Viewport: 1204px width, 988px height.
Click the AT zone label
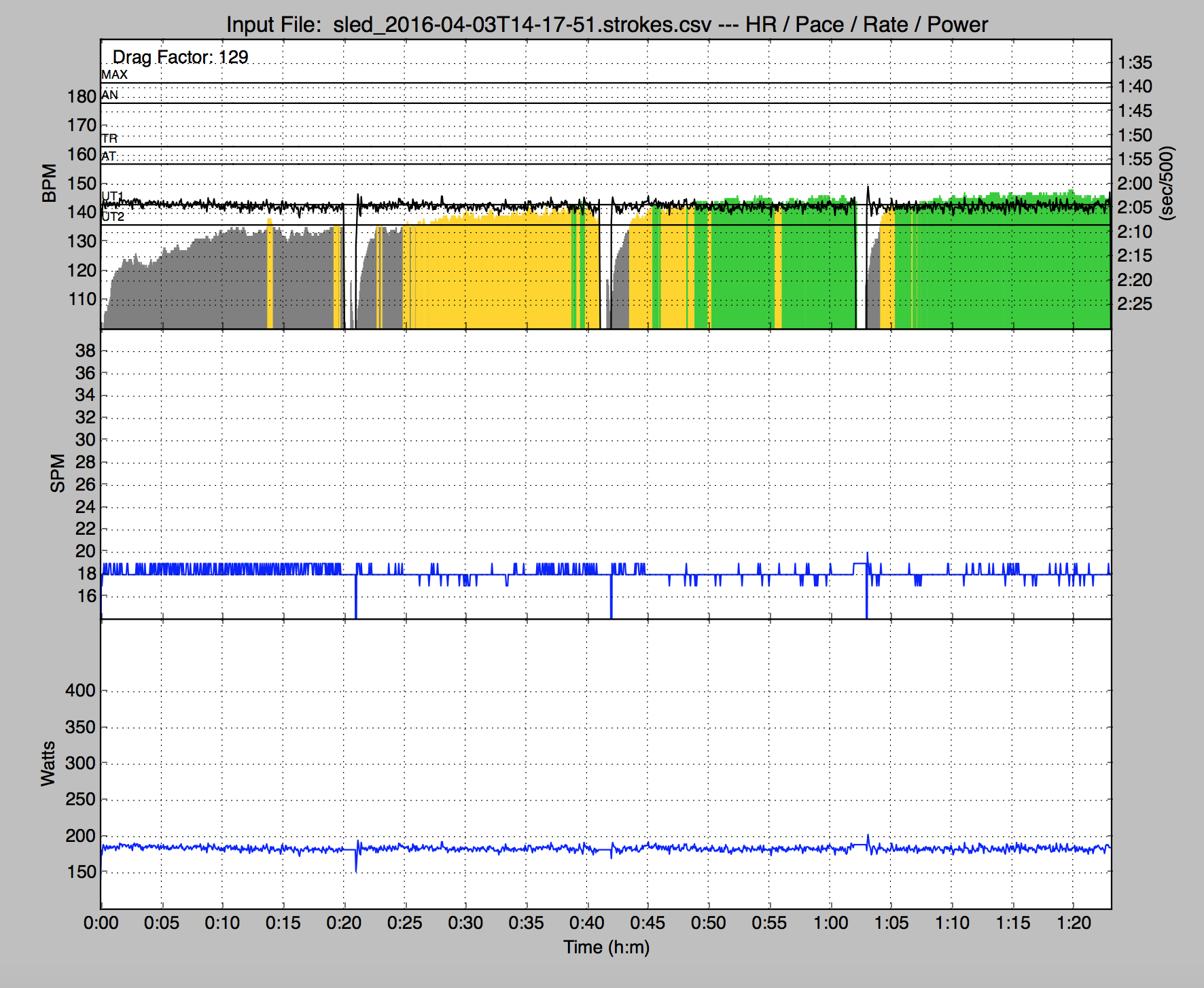109,156
